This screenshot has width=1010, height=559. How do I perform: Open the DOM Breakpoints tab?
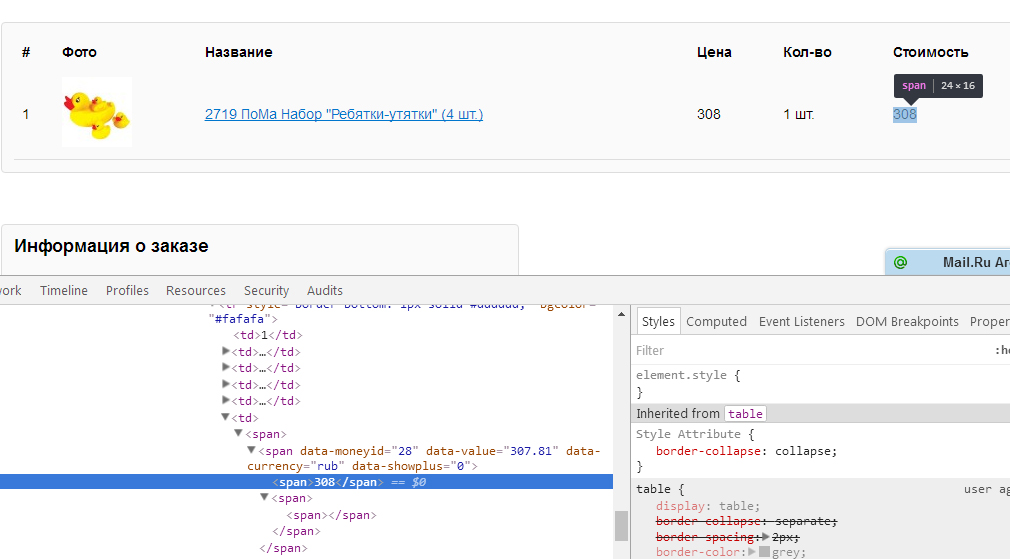coord(907,321)
